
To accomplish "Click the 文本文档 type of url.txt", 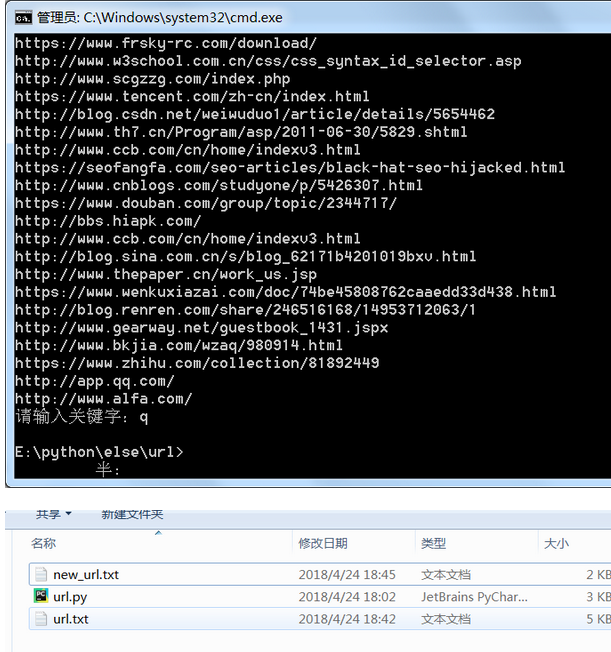I will tap(446, 619).
